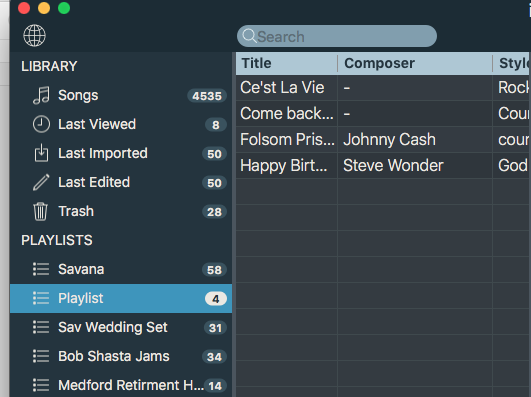Select the Folsom Prison song by Johnny Cash
Image resolution: width=531 pixels, height=397 pixels.
coord(383,140)
